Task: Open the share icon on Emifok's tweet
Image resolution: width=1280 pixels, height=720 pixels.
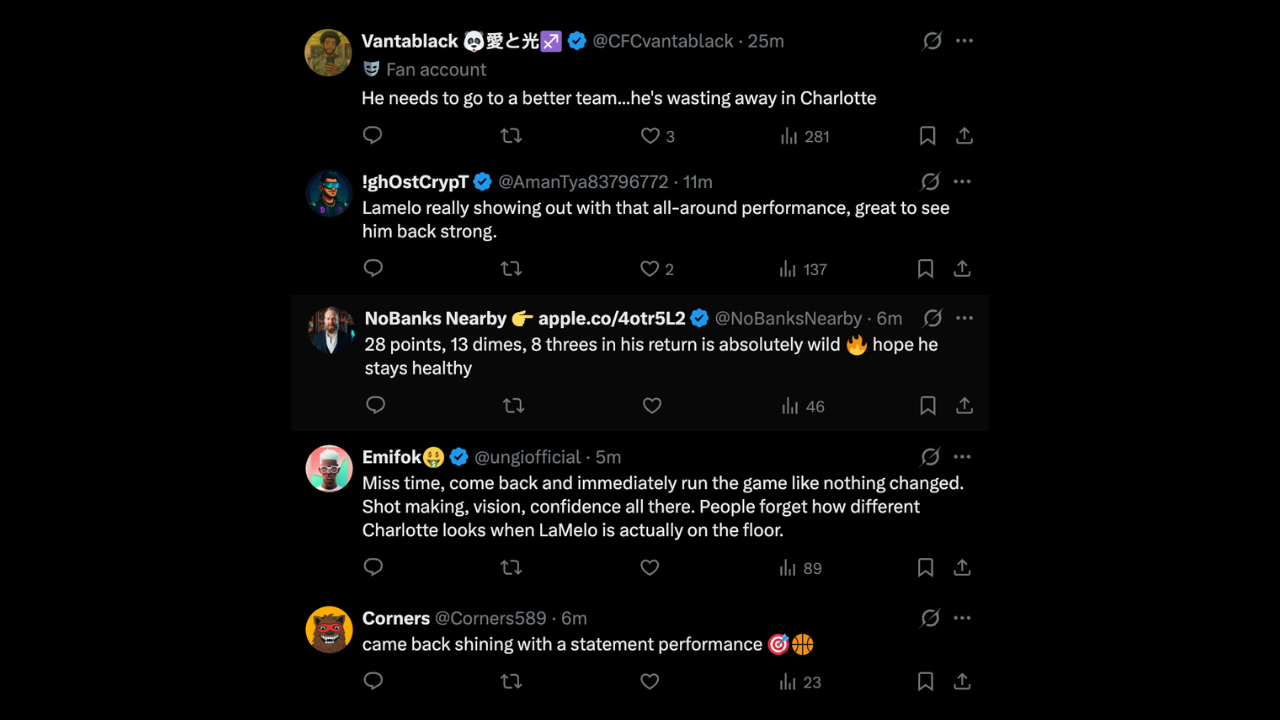Action: pos(962,567)
